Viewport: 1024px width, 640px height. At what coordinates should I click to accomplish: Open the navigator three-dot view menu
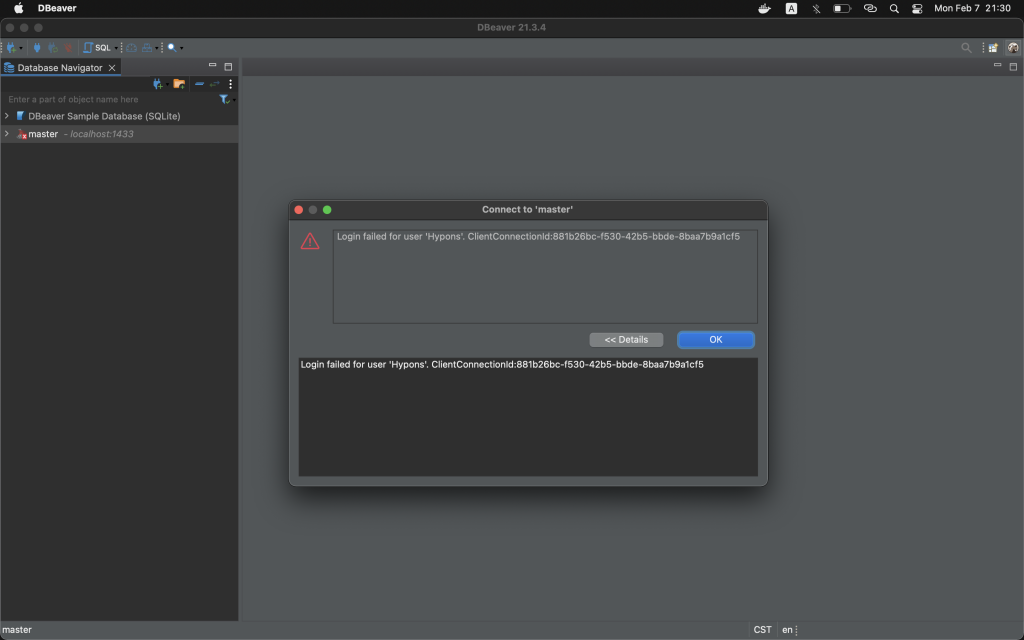coord(230,84)
